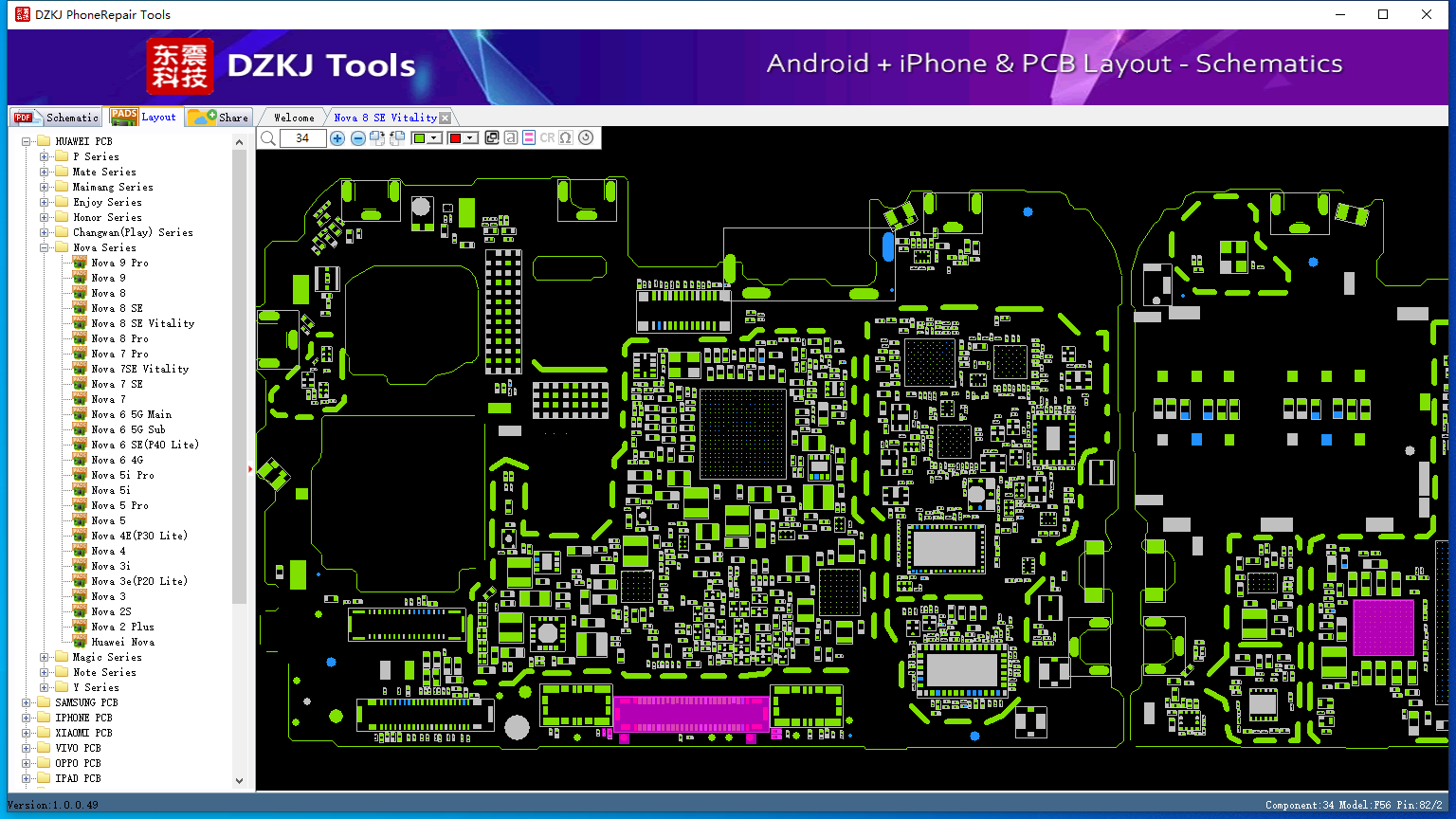Viewport: 1456px width, 819px height.
Task: Toggle the CR toolbar button
Action: tap(547, 138)
